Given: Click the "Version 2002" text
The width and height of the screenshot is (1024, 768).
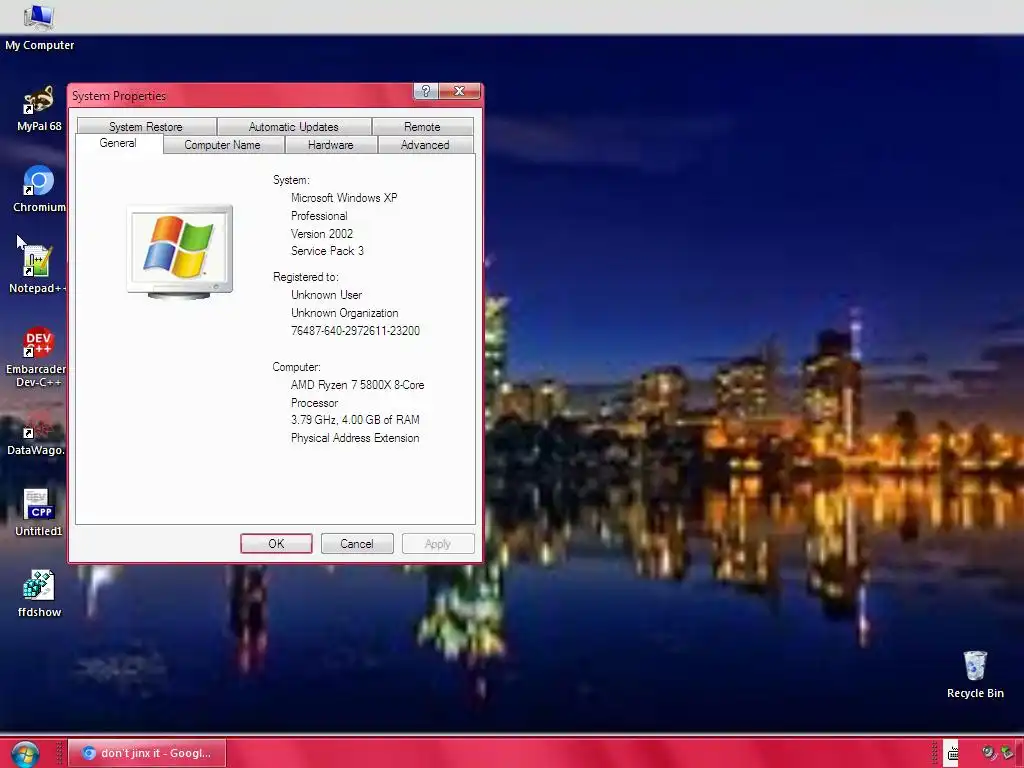Looking at the screenshot, I should tap(322, 233).
